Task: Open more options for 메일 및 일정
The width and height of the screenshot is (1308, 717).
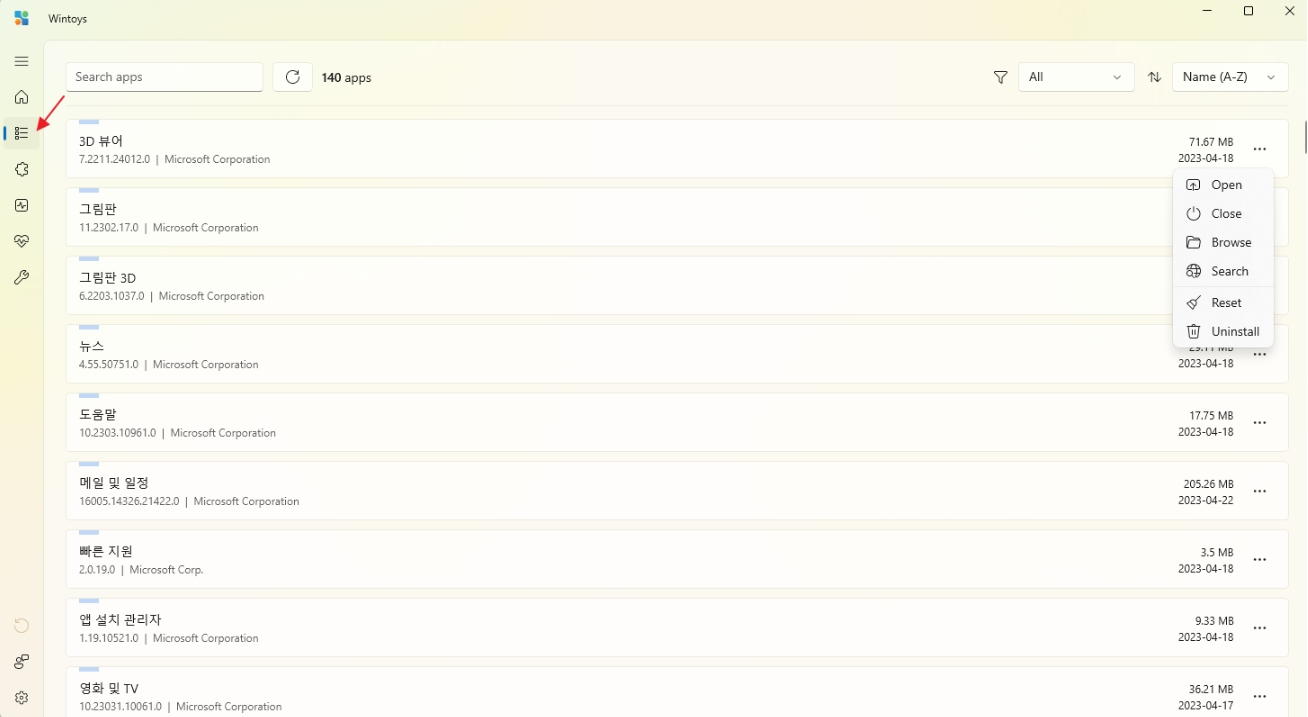Action: (1260, 491)
